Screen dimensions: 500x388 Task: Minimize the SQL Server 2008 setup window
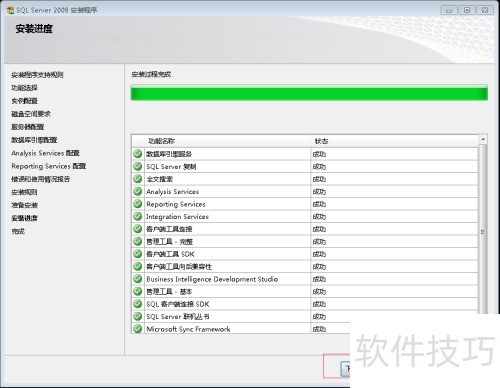[x=449, y=10]
